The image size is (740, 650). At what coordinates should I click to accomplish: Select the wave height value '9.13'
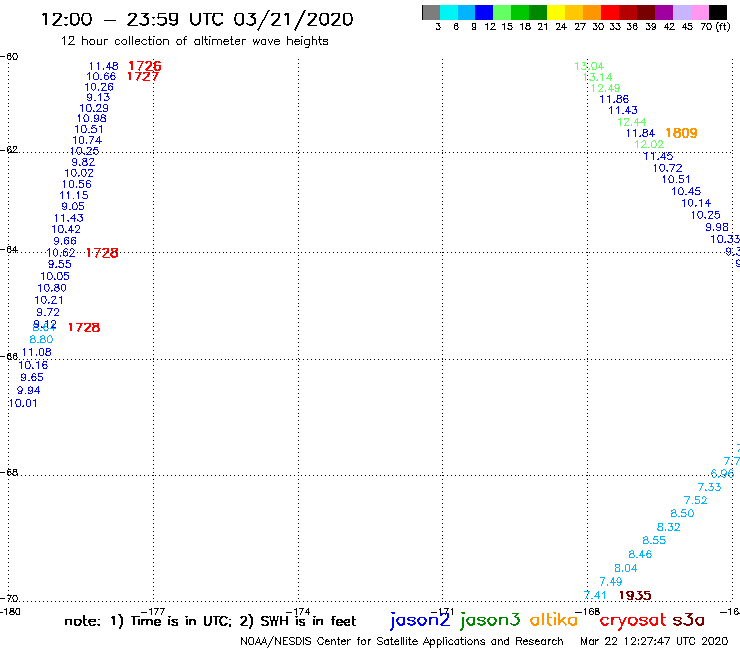click(x=98, y=97)
